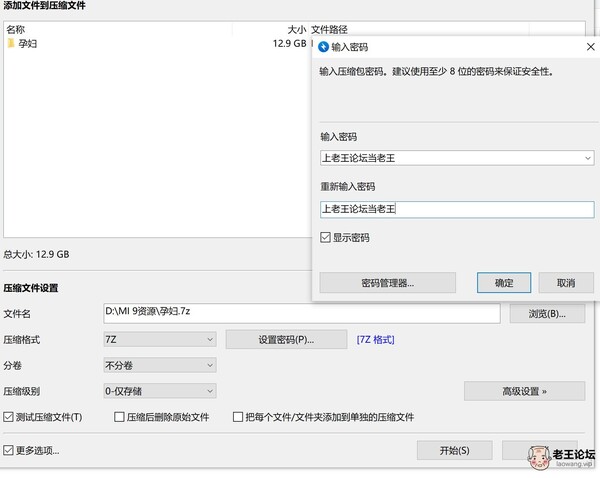Image resolution: width=600 pixels, height=478 pixels.
Task: Open the 分卷 dropdown
Action: point(209,366)
